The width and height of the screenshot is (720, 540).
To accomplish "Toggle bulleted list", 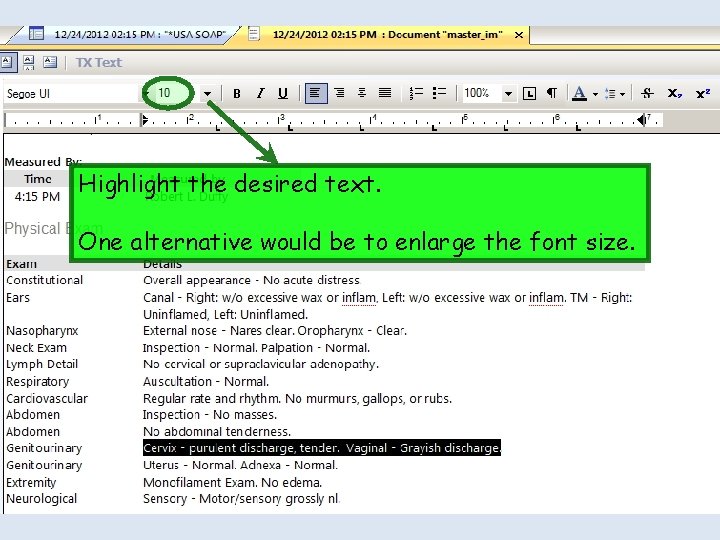I will click(439, 94).
